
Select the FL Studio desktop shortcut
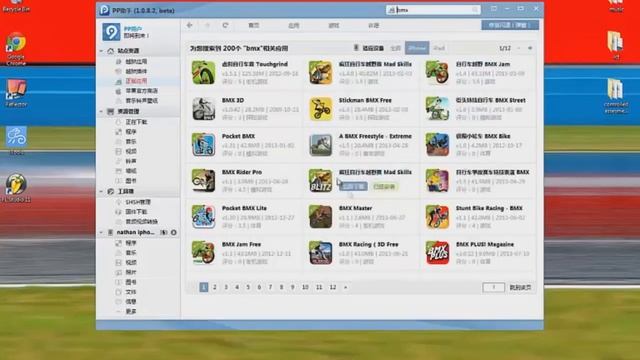pos(16,189)
